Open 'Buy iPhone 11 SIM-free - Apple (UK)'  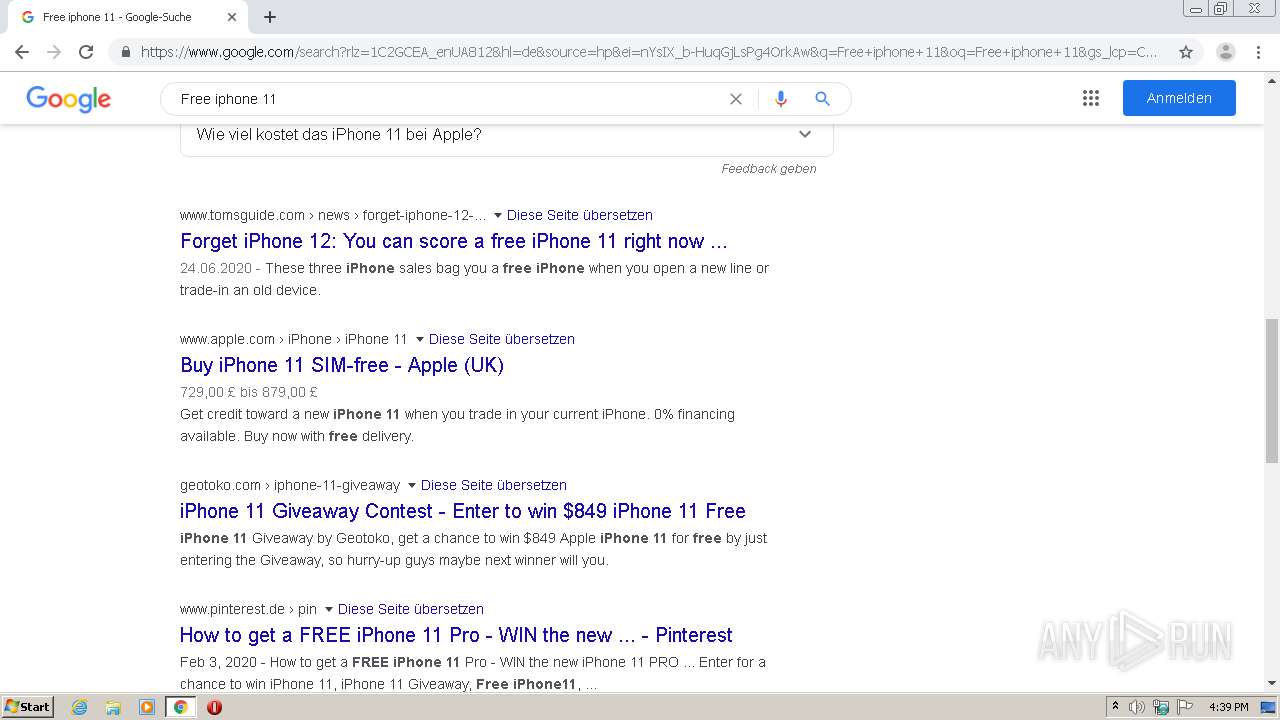(x=342, y=365)
